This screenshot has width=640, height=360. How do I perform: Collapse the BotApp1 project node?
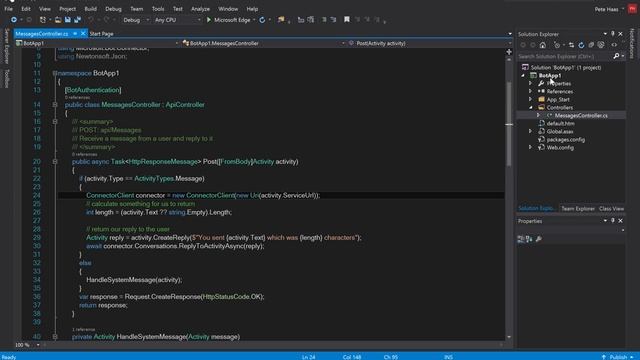pyautogui.click(x=523, y=76)
